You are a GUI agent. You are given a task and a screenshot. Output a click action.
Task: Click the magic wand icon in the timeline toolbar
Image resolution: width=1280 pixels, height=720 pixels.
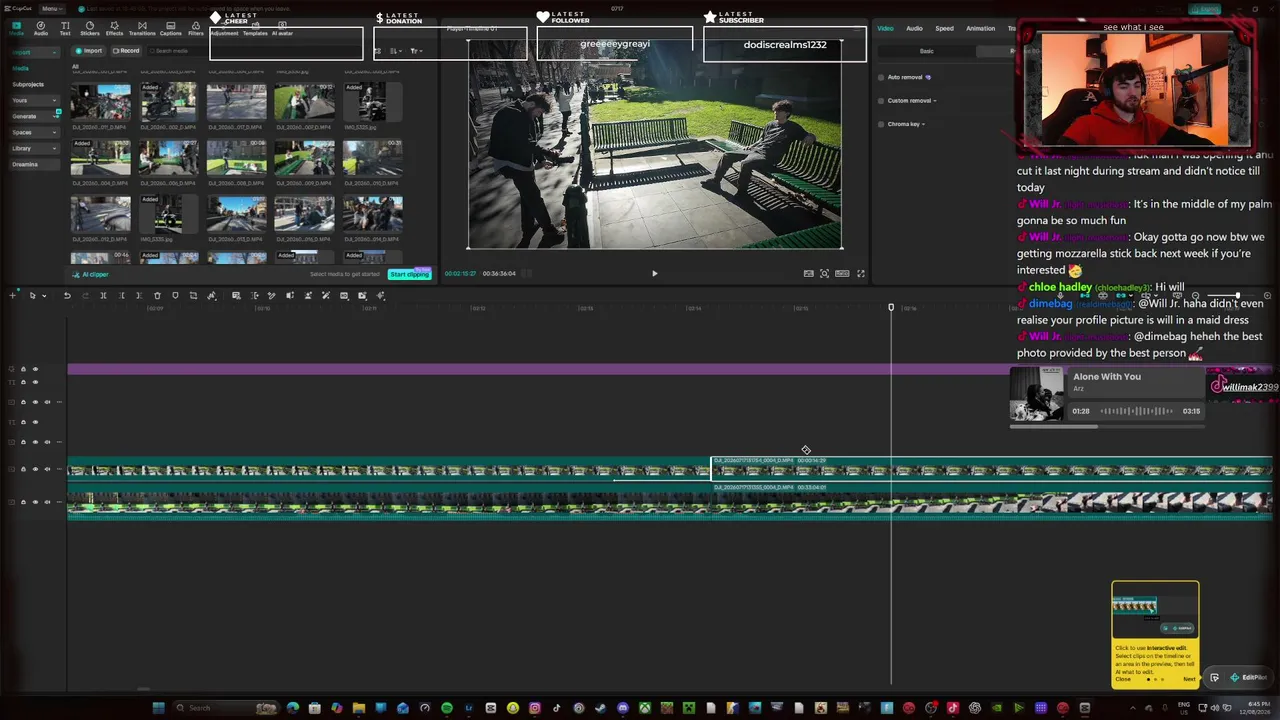click(326, 295)
